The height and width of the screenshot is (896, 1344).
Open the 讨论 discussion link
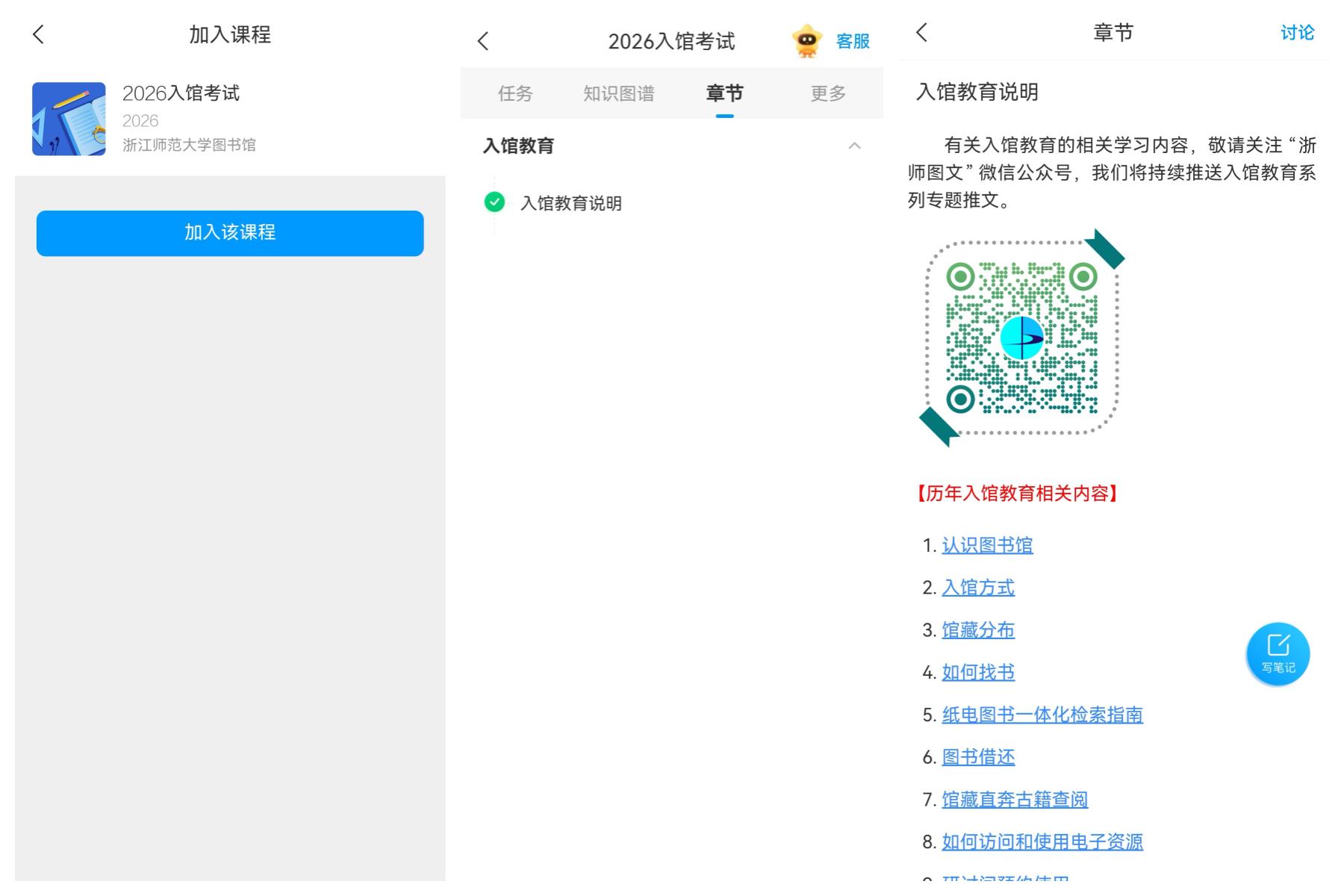[x=1297, y=33]
